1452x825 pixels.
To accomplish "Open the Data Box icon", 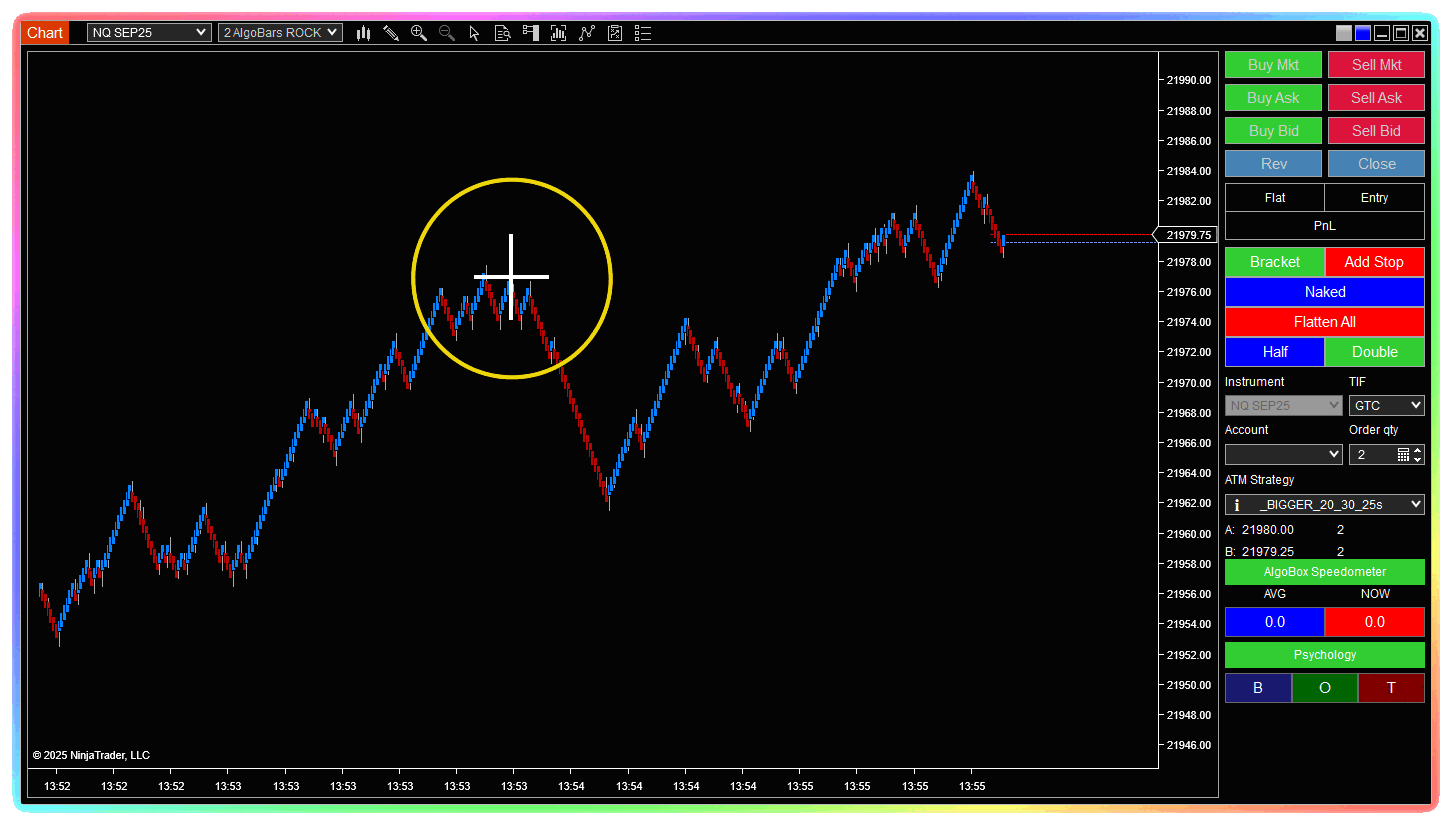I will point(503,33).
